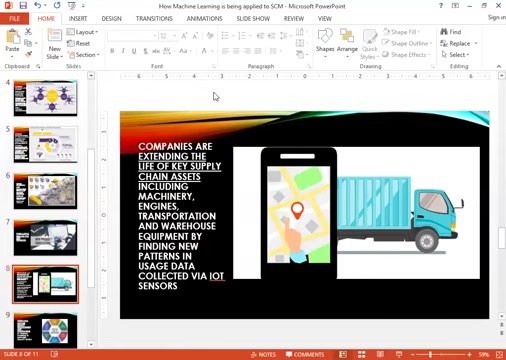506x360 pixels.
Task: Click the Find button
Action: pyautogui.click(x=451, y=32)
